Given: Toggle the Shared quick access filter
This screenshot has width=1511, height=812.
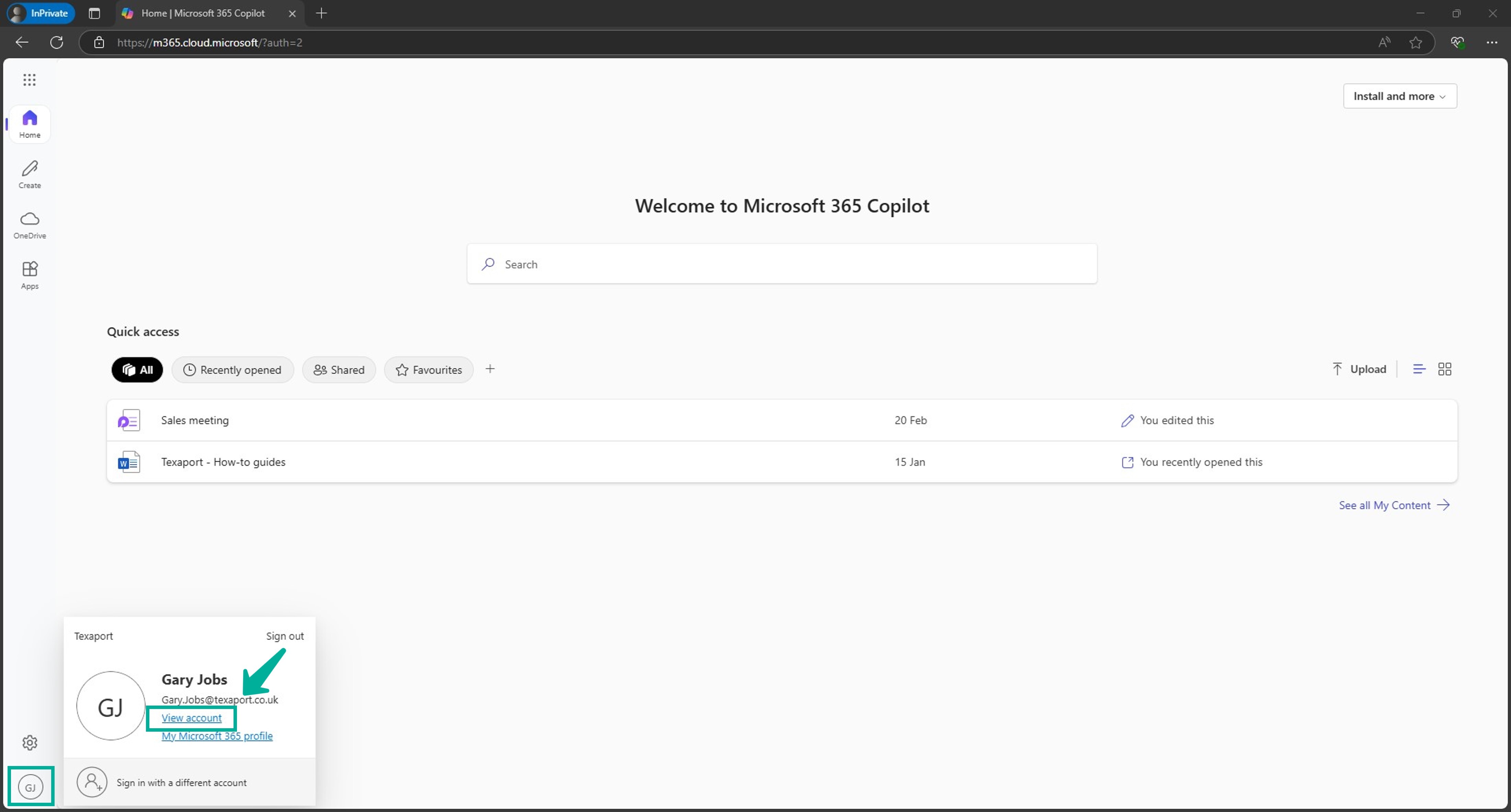Looking at the screenshot, I should [339, 369].
